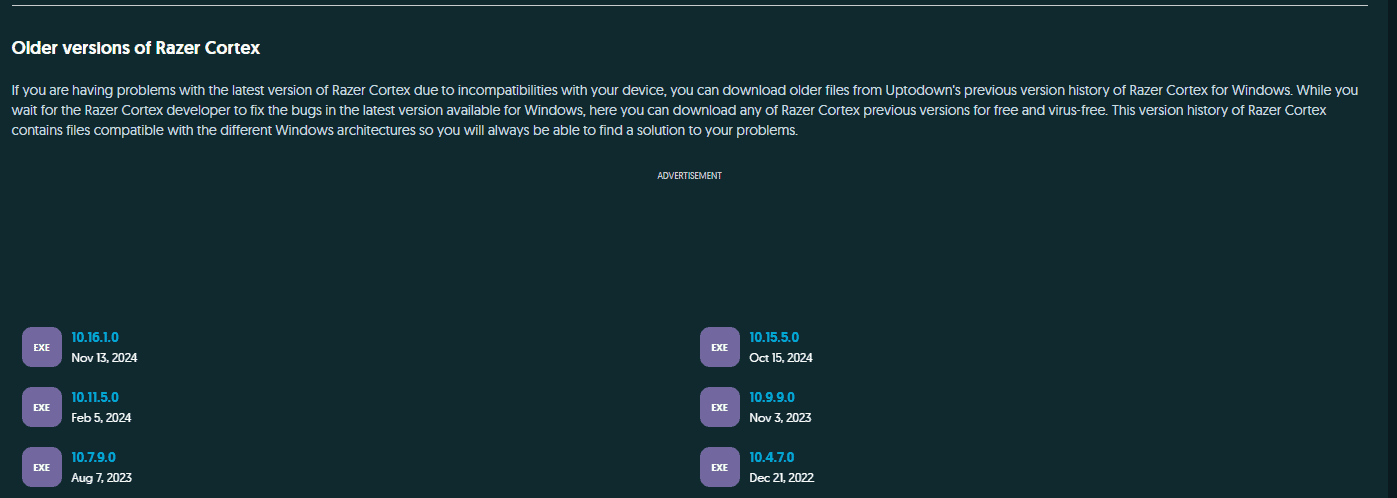
Task: Click the Older versions of Razer Cortex heading
Action: (x=136, y=48)
